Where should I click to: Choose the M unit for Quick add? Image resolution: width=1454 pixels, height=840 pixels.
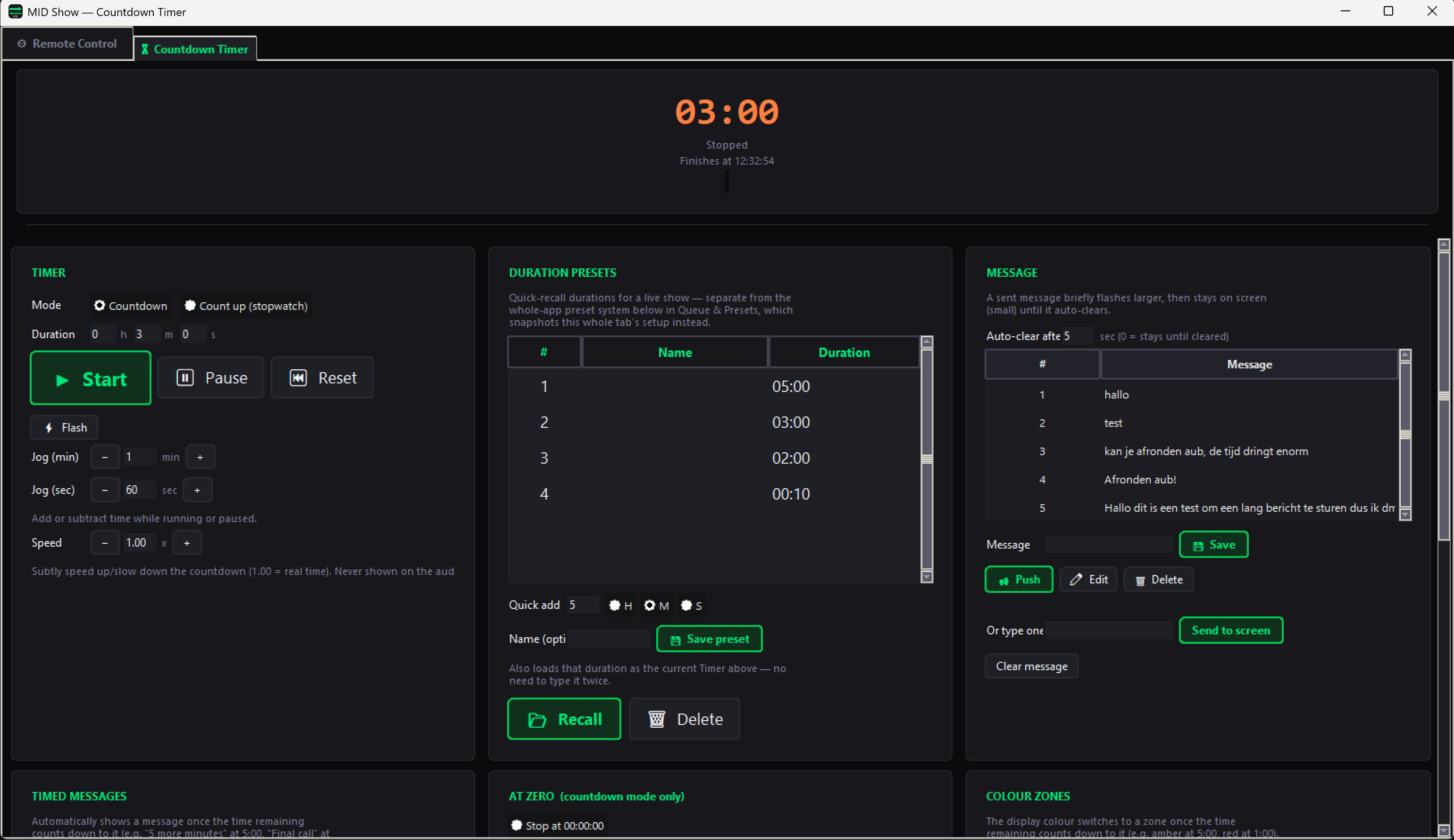[657, 605]
